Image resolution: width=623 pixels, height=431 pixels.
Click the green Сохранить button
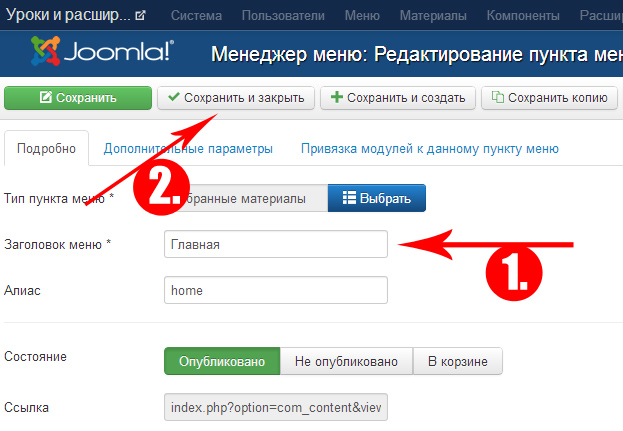[x=78, y=98]
